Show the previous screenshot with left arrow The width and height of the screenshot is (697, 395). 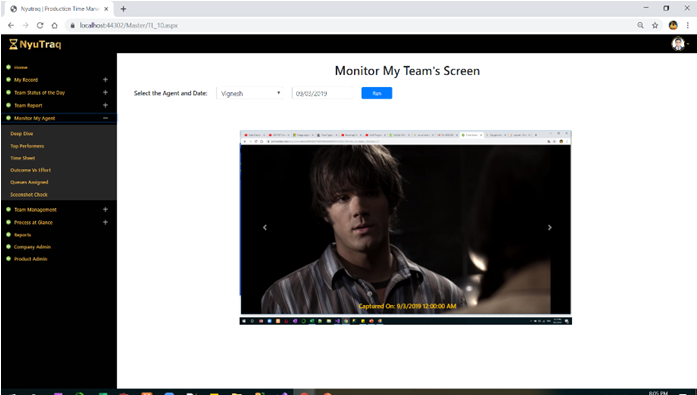[265, 227]
